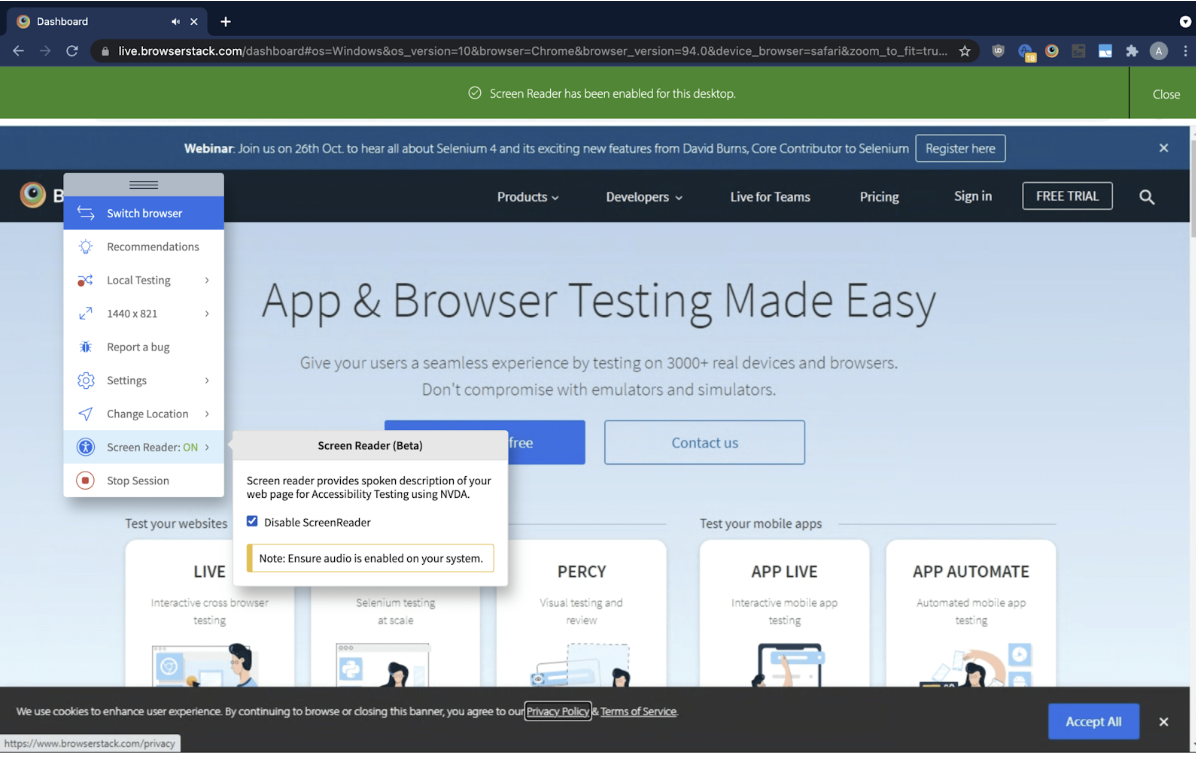Viewport: 1196px width, 760px height.
Task: Reload the page with browser refresh icon
Action: pyautogui.click(x=72, y=51)
